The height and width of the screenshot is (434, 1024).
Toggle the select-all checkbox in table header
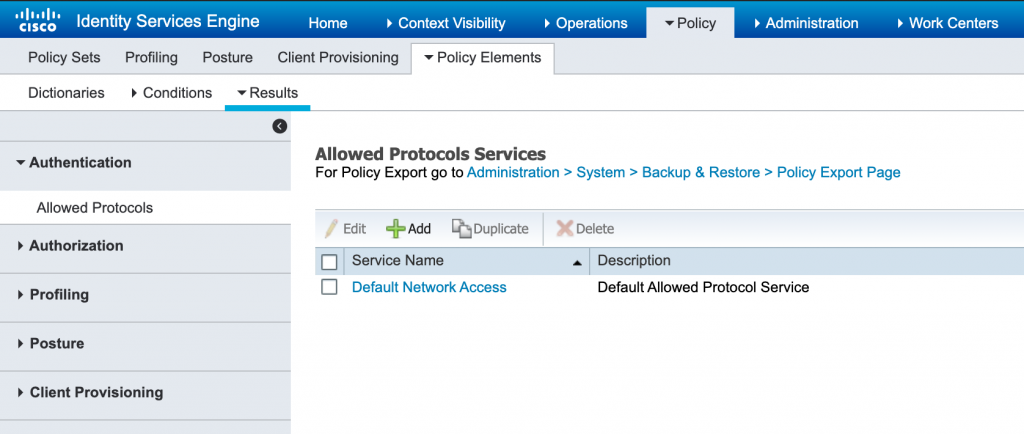tap(329, 262)
